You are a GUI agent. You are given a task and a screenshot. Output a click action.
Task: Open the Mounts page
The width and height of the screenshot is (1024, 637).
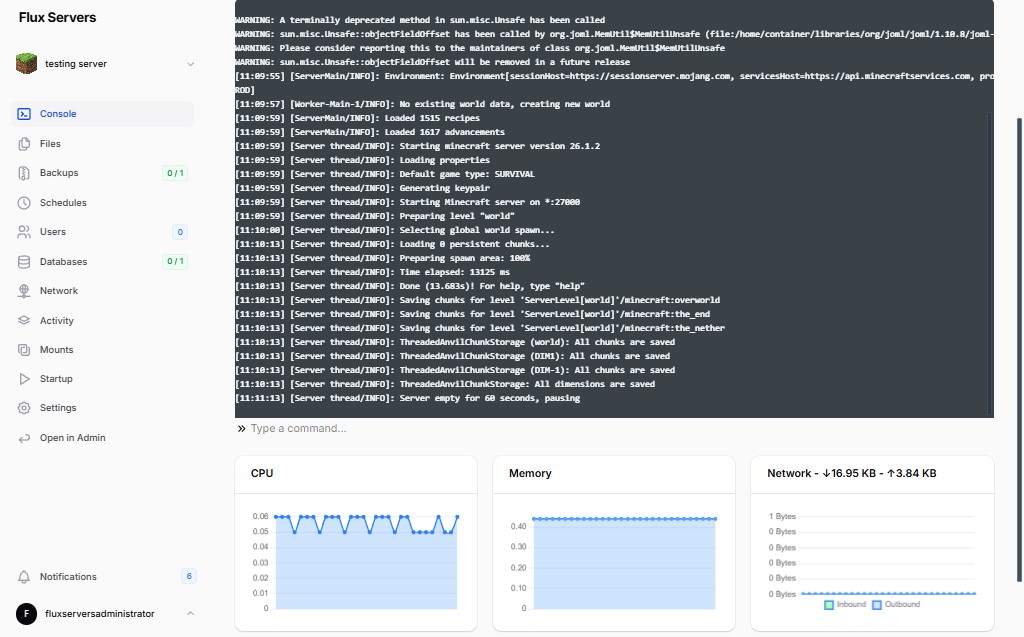pos(103,350)
